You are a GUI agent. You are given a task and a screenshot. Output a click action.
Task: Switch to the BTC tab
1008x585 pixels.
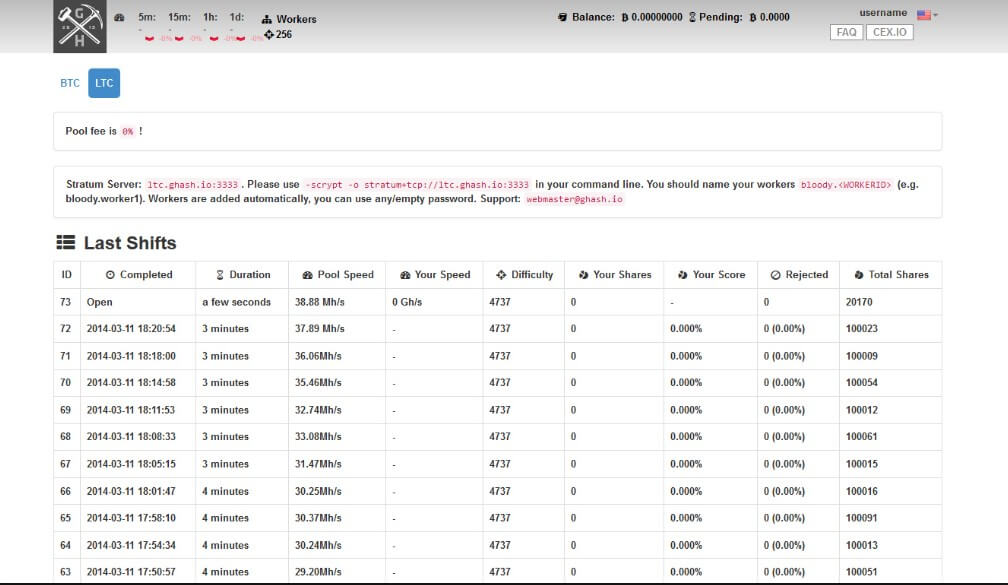70,83
